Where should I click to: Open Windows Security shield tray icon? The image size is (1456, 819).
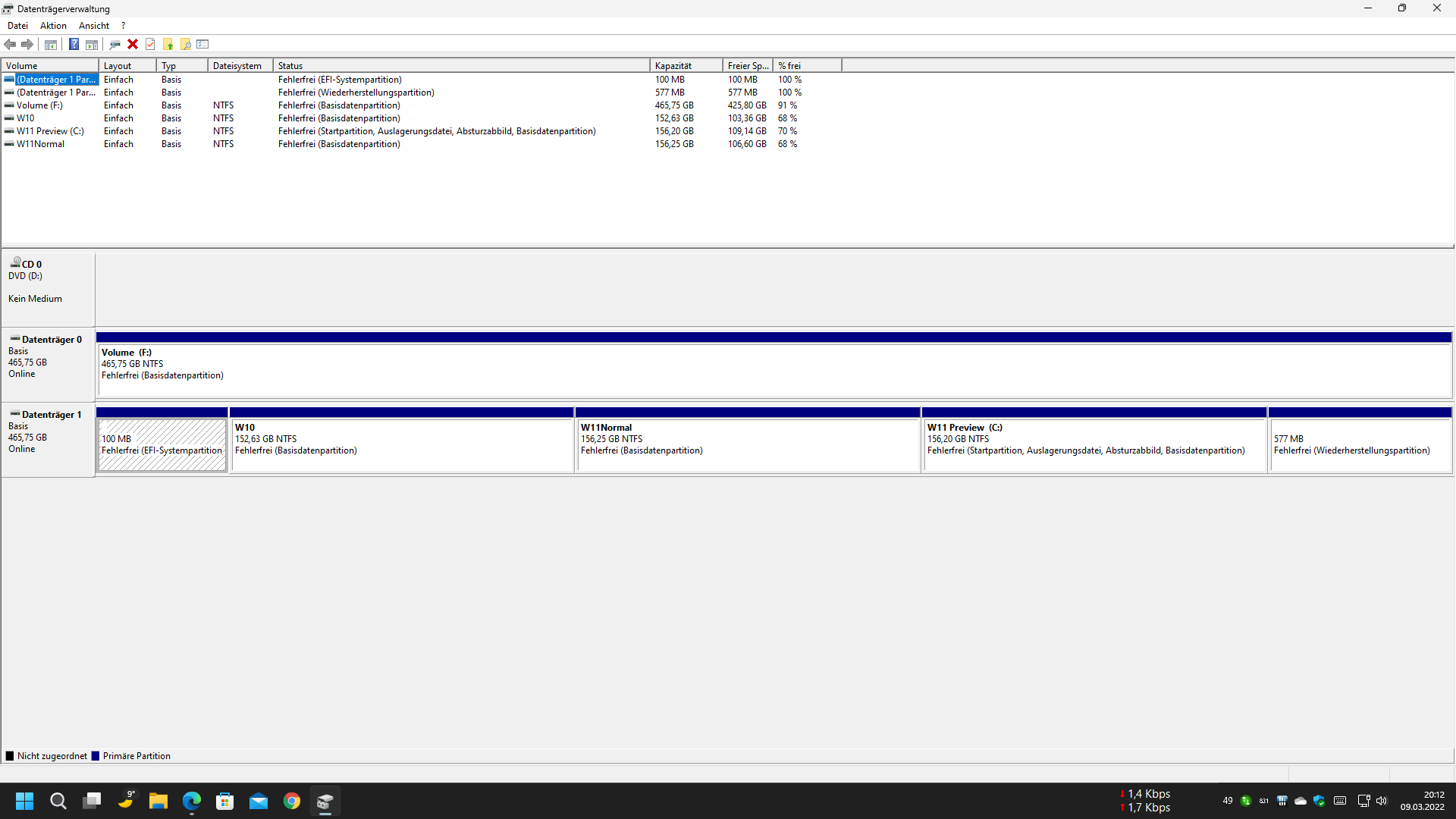point(1319,801)
